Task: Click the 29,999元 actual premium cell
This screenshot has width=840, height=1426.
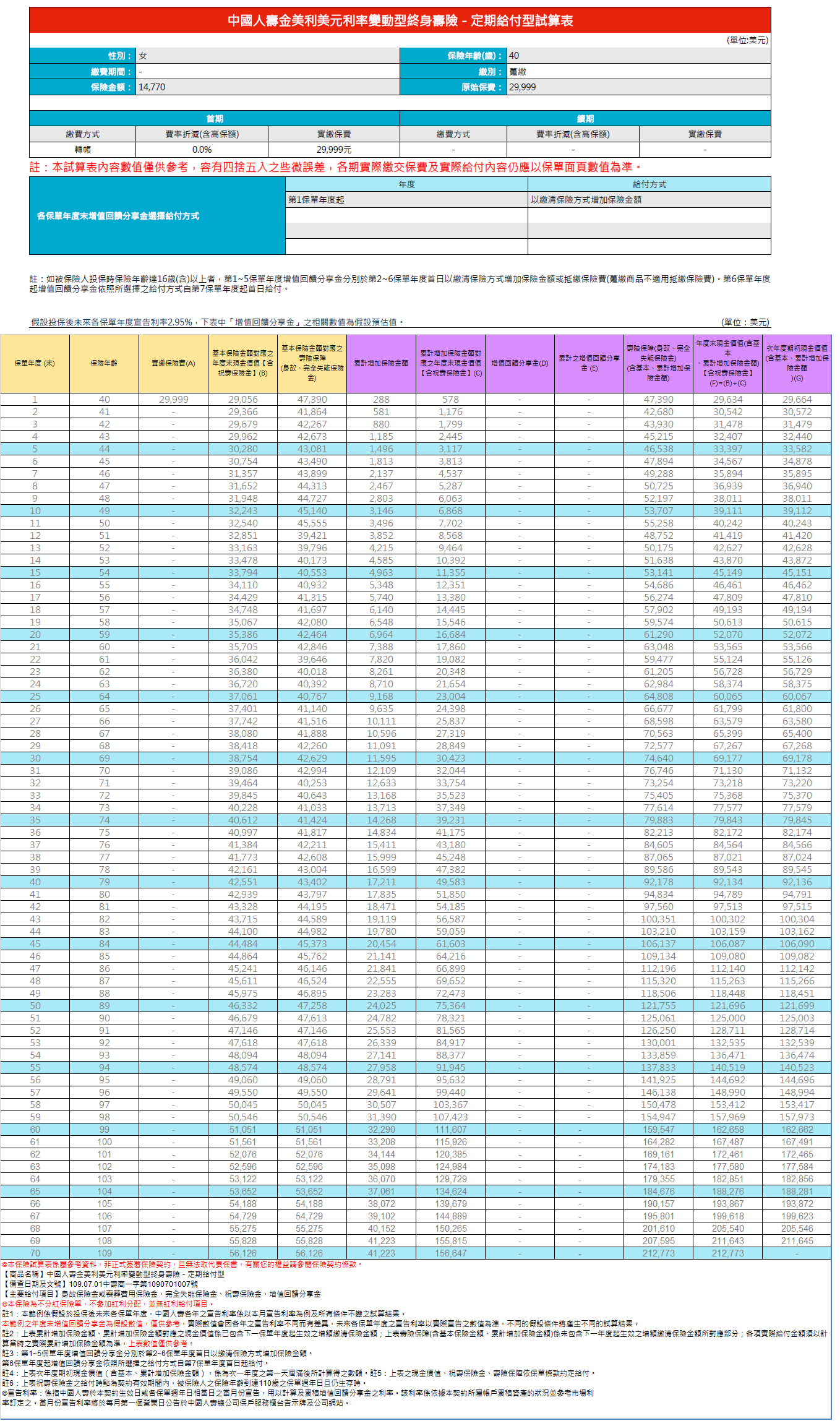Action: coord(334,150)
